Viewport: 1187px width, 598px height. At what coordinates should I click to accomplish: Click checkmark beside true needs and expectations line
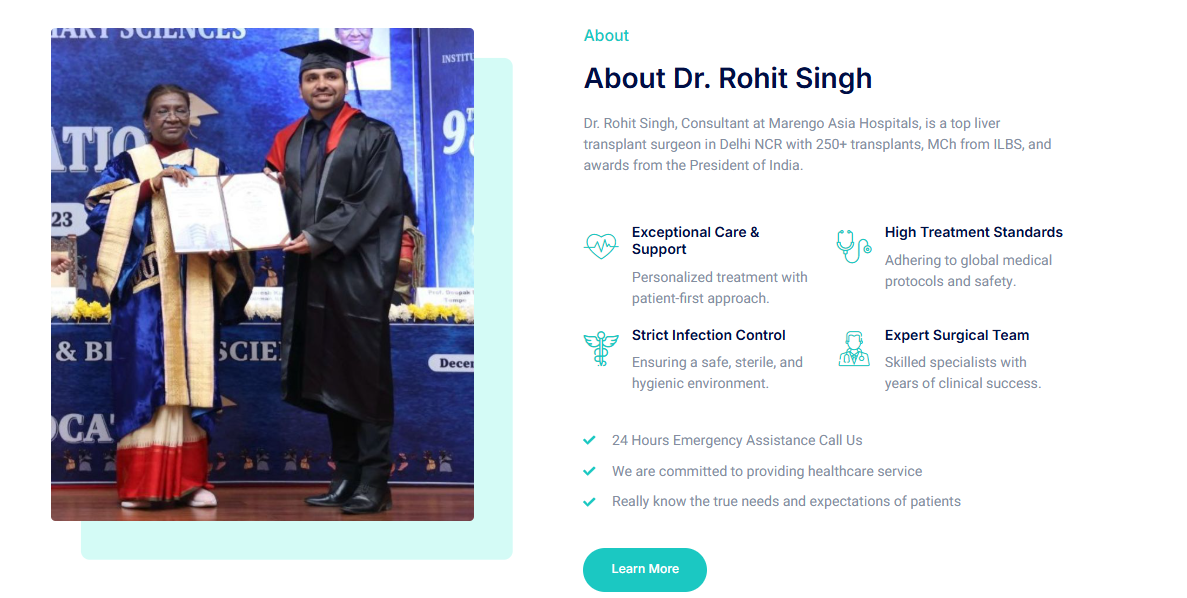pos(590,502)
